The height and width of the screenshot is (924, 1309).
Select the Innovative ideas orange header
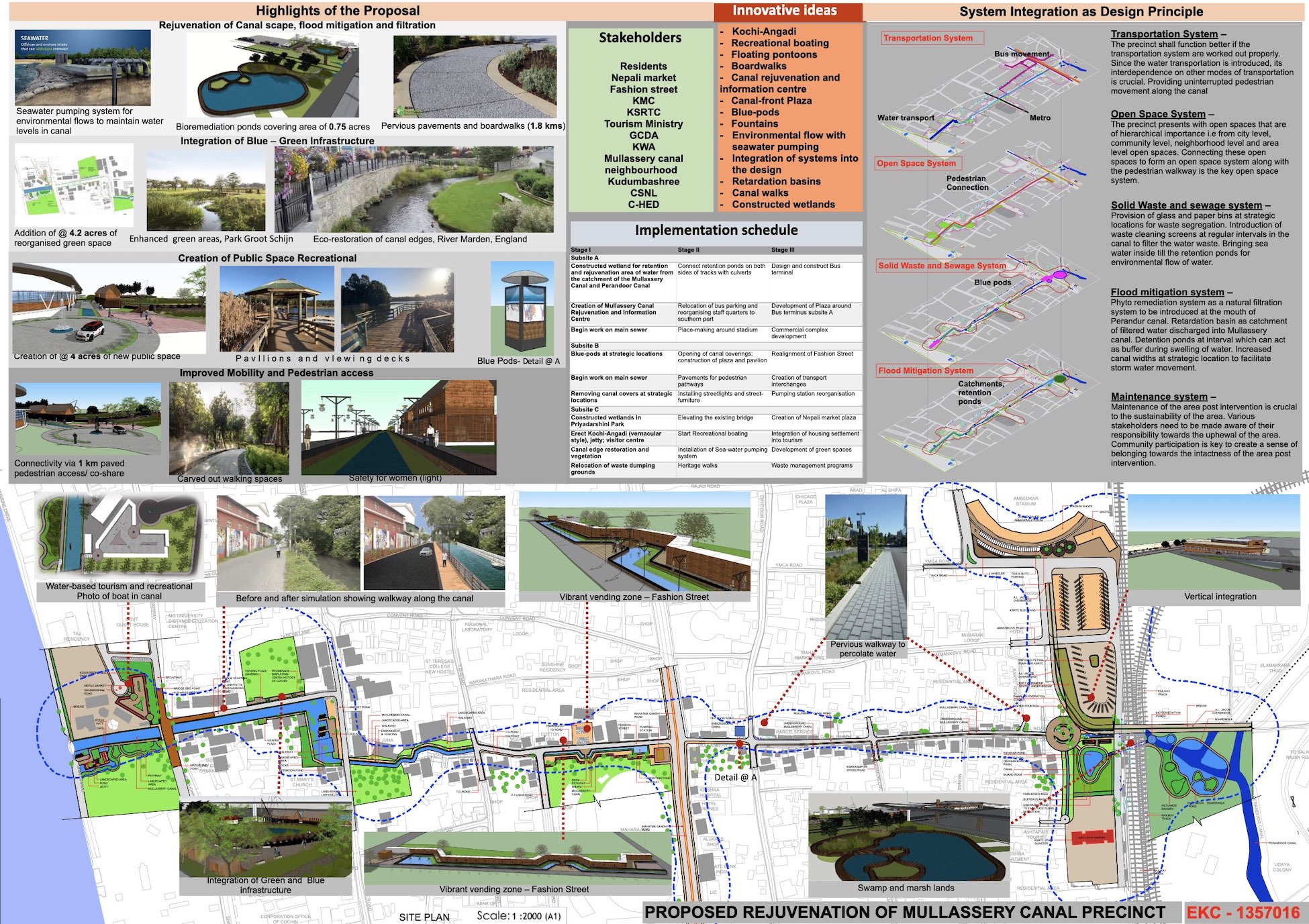pyautogui.click(x=785, y=11)
